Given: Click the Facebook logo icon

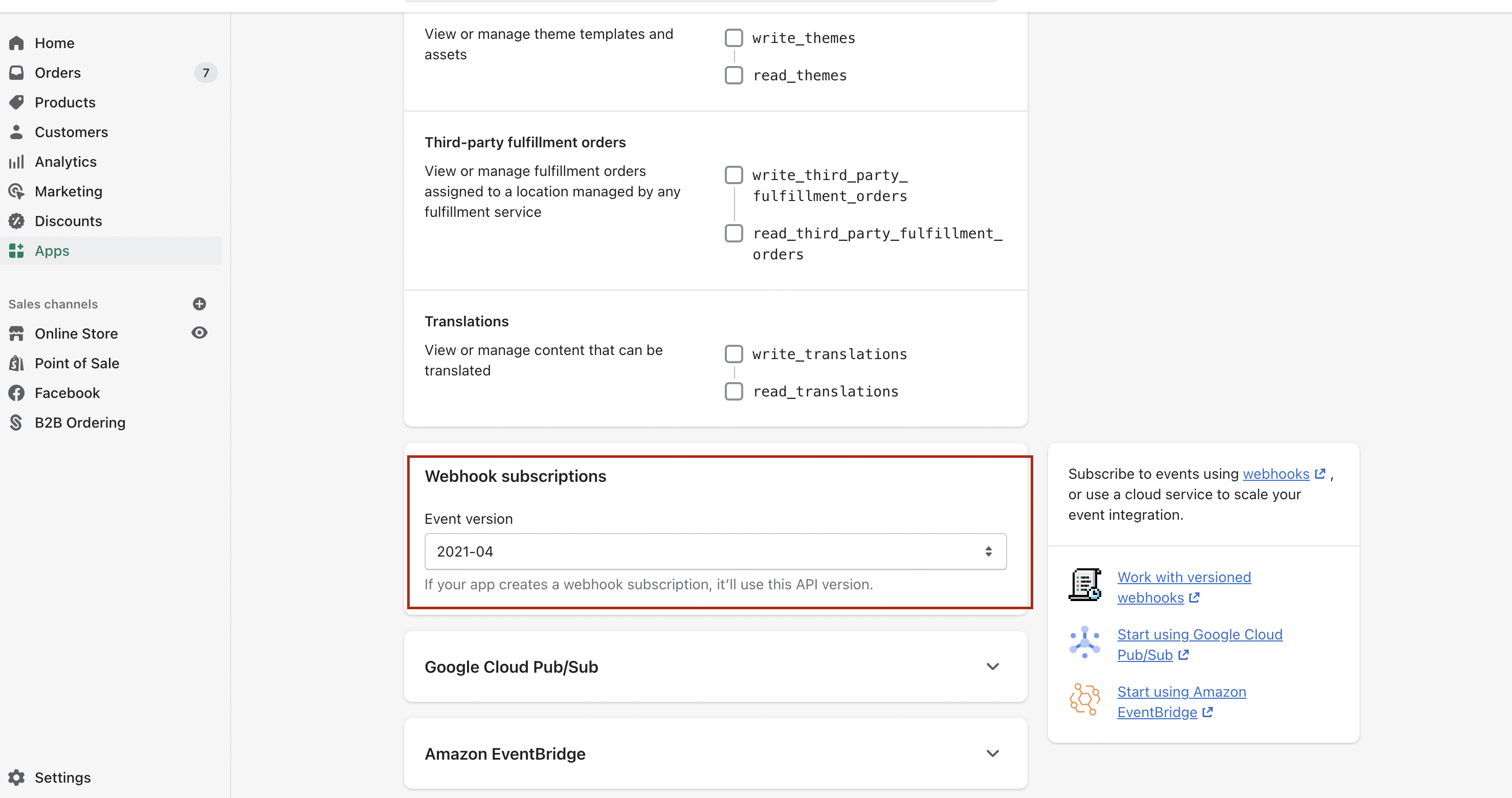Looking at the screenshot, I should tap(16, 393).
